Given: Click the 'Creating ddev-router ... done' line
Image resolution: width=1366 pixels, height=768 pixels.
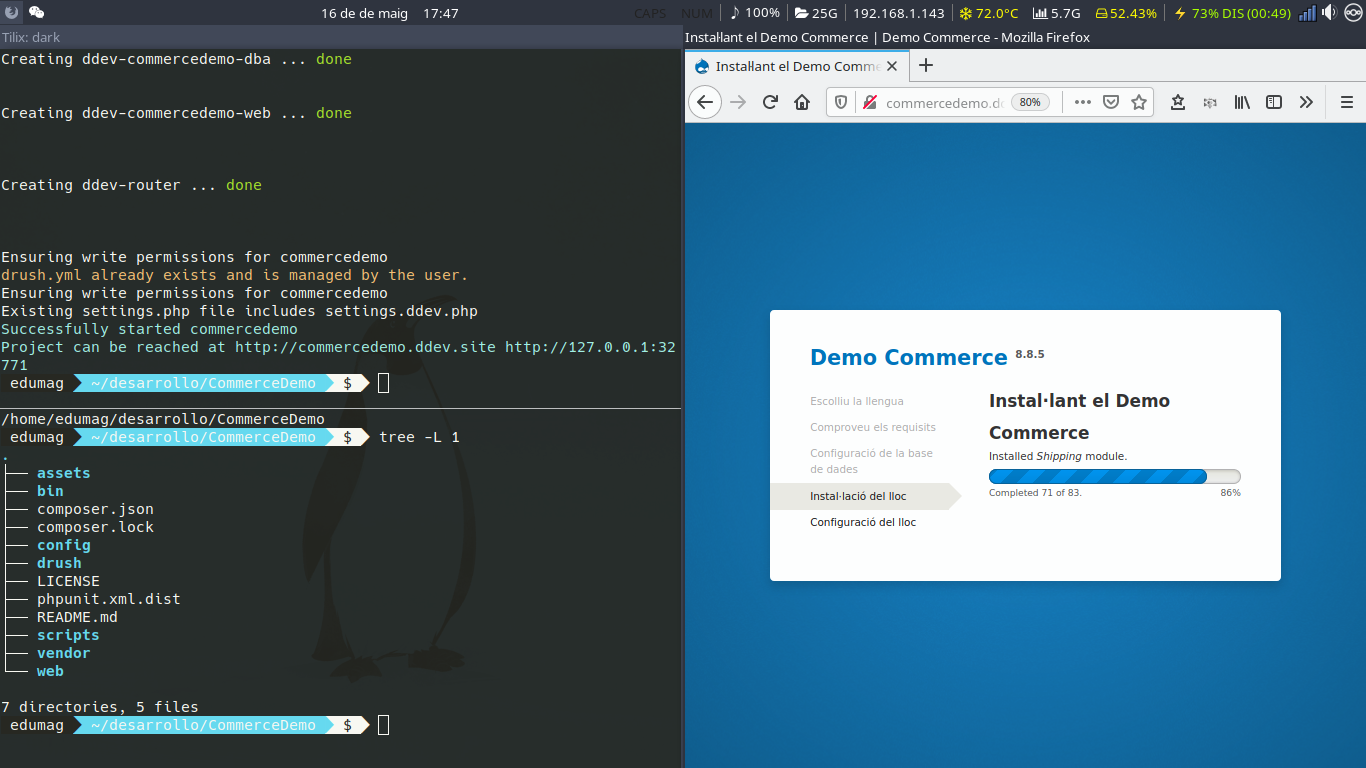Looking at the screenshot, I should click(x=131, y=185).
